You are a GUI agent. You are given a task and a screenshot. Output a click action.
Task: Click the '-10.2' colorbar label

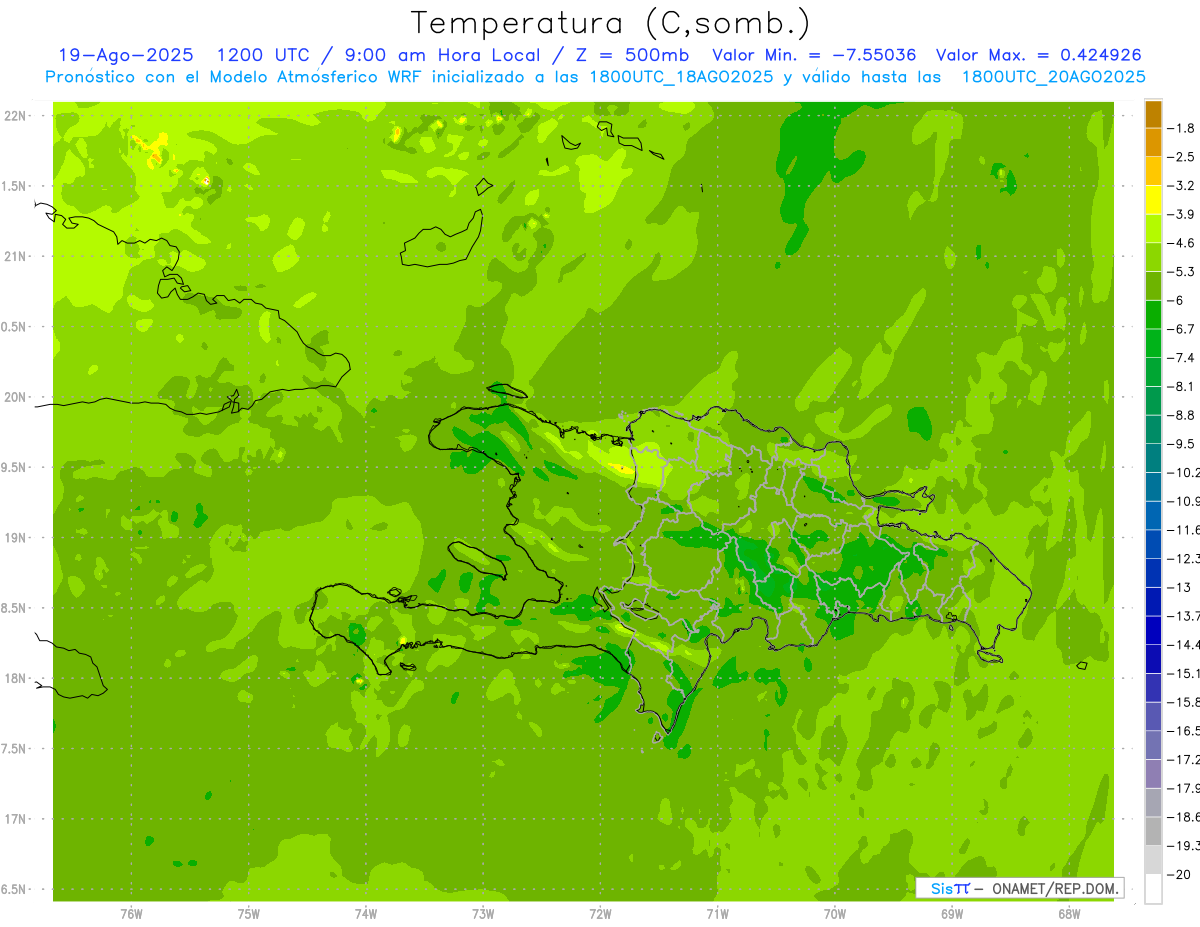coord(1182,473)
